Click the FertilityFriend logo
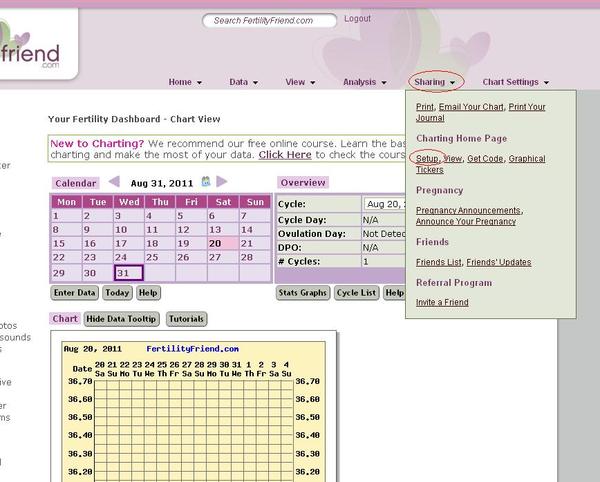This screenshot has height=482, width=600. 30,52
